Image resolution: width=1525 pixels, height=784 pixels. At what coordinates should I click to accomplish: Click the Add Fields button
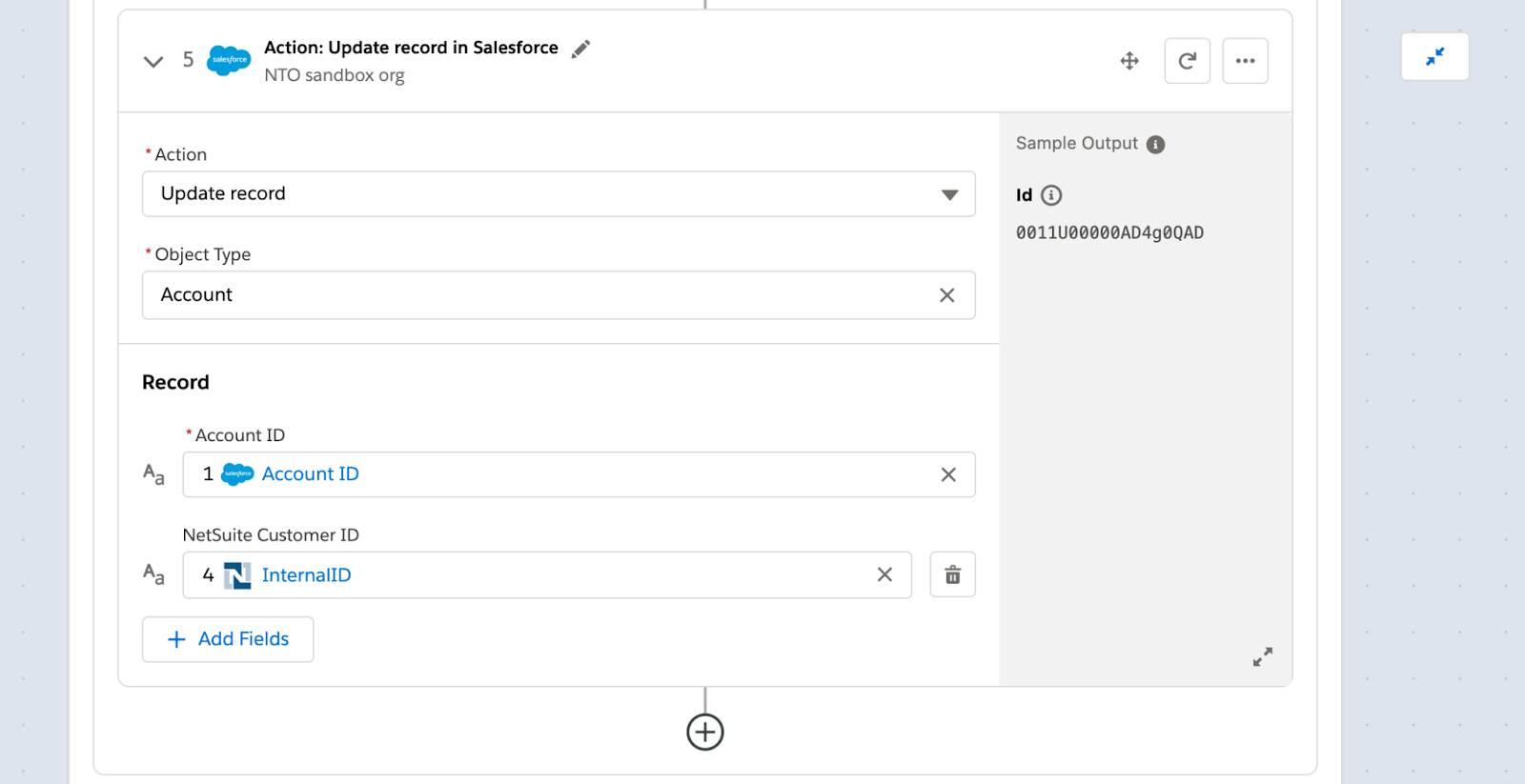click(x=228, y=639)
